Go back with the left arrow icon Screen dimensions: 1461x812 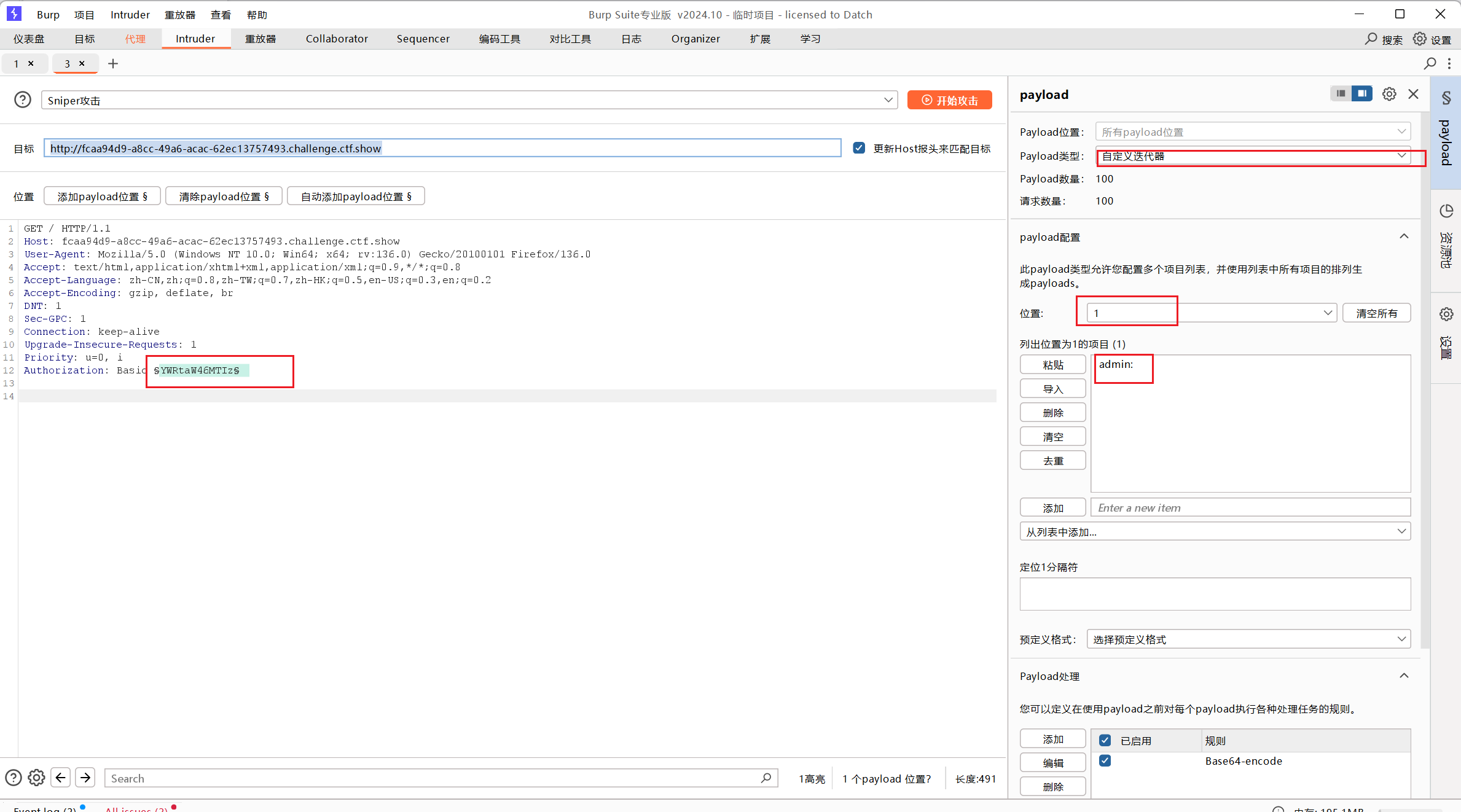tap(60, 778)
